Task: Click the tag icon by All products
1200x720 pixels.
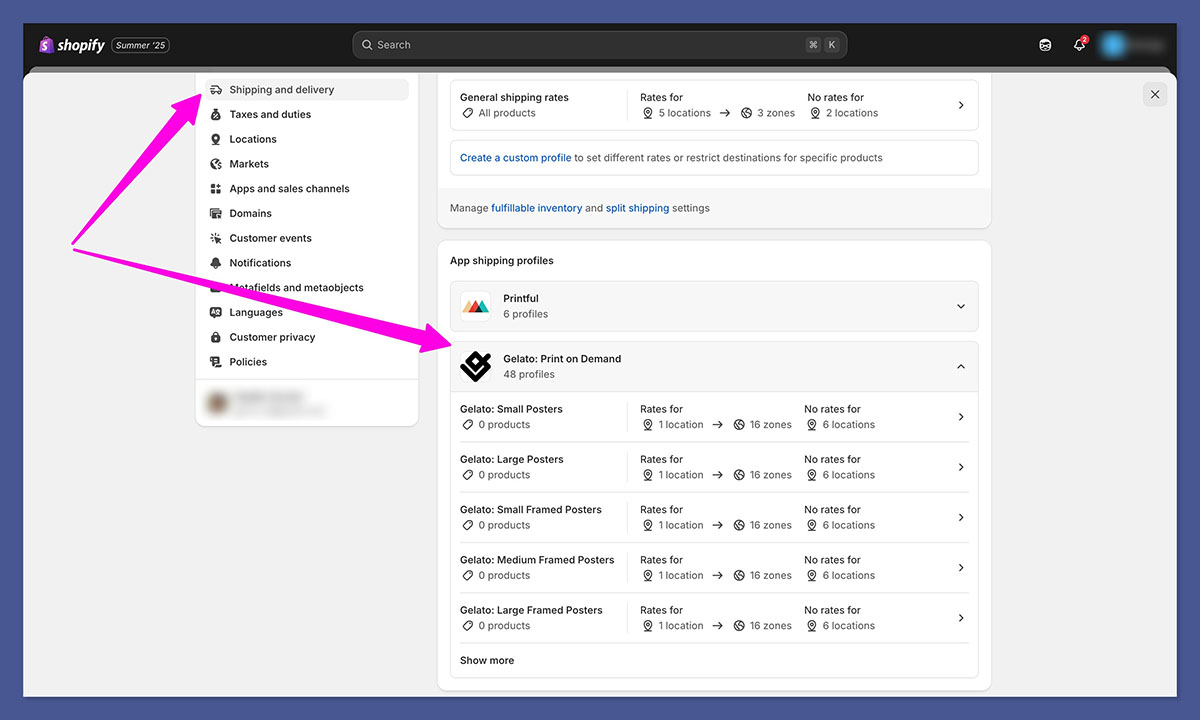Action: [x=467, y=114]
